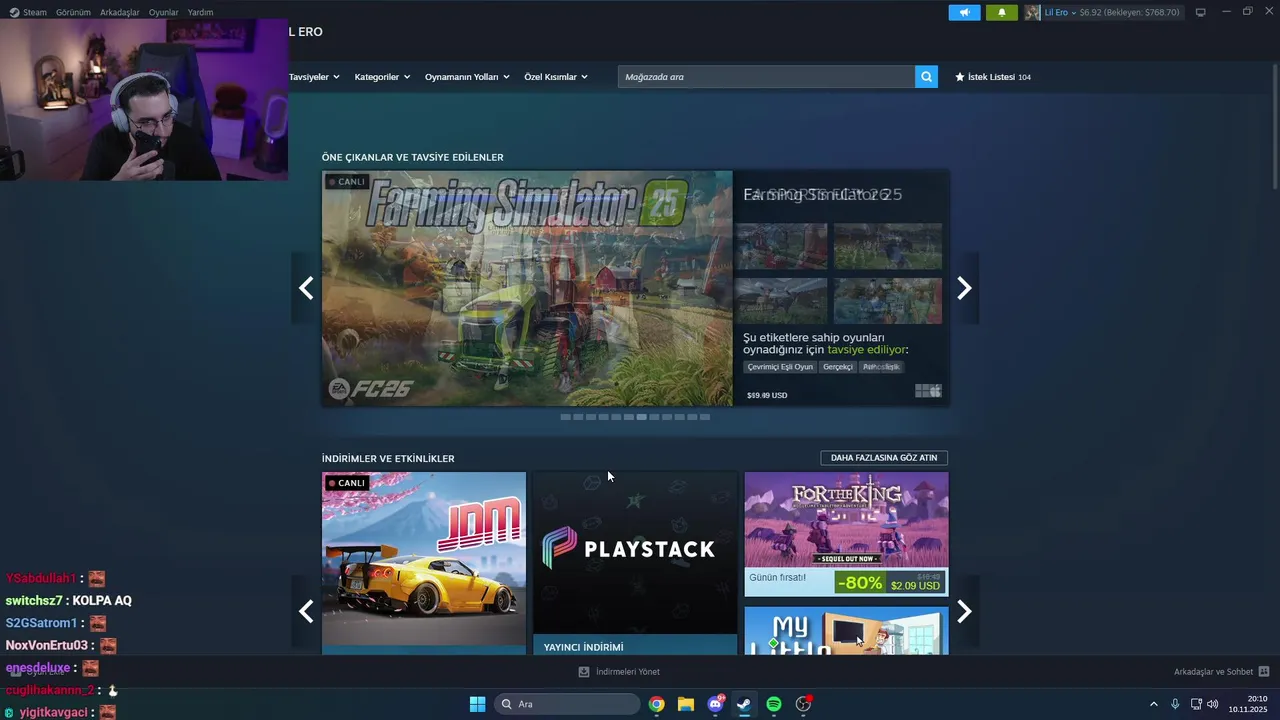Open the volume tray icon
Image resolution: width=1280 pixels, height=720 pixels.
click(1213, 704)
